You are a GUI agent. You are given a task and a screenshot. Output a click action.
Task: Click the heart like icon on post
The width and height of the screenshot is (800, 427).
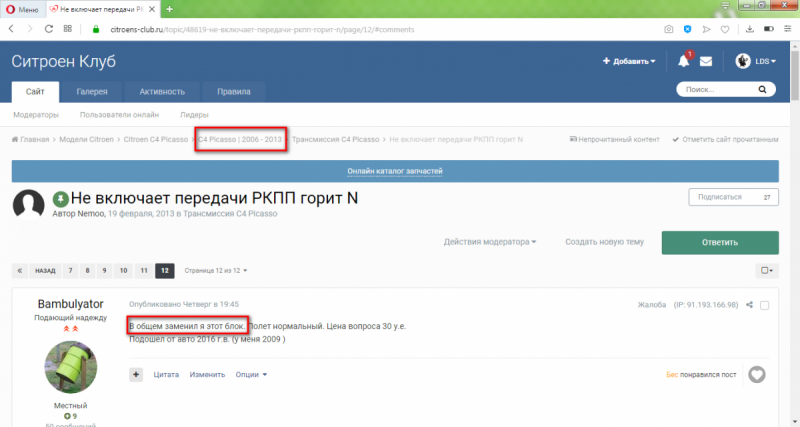click(757, 374)
